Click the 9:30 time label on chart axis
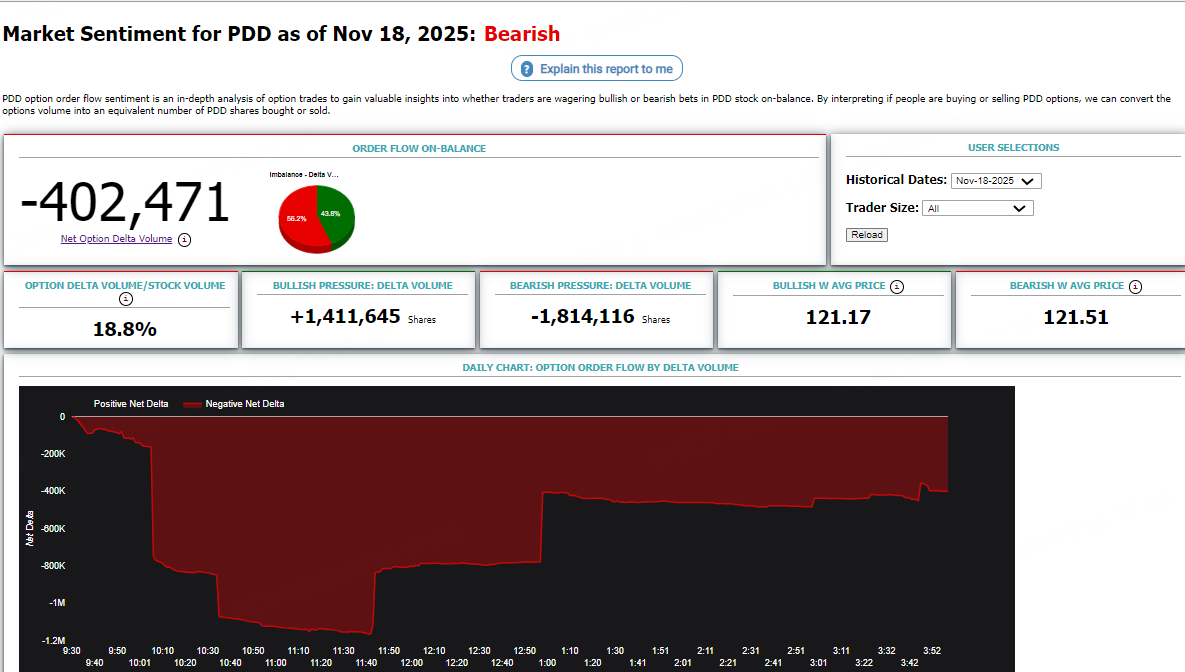The image size is (1185, 672). click(x=72, y=651)
